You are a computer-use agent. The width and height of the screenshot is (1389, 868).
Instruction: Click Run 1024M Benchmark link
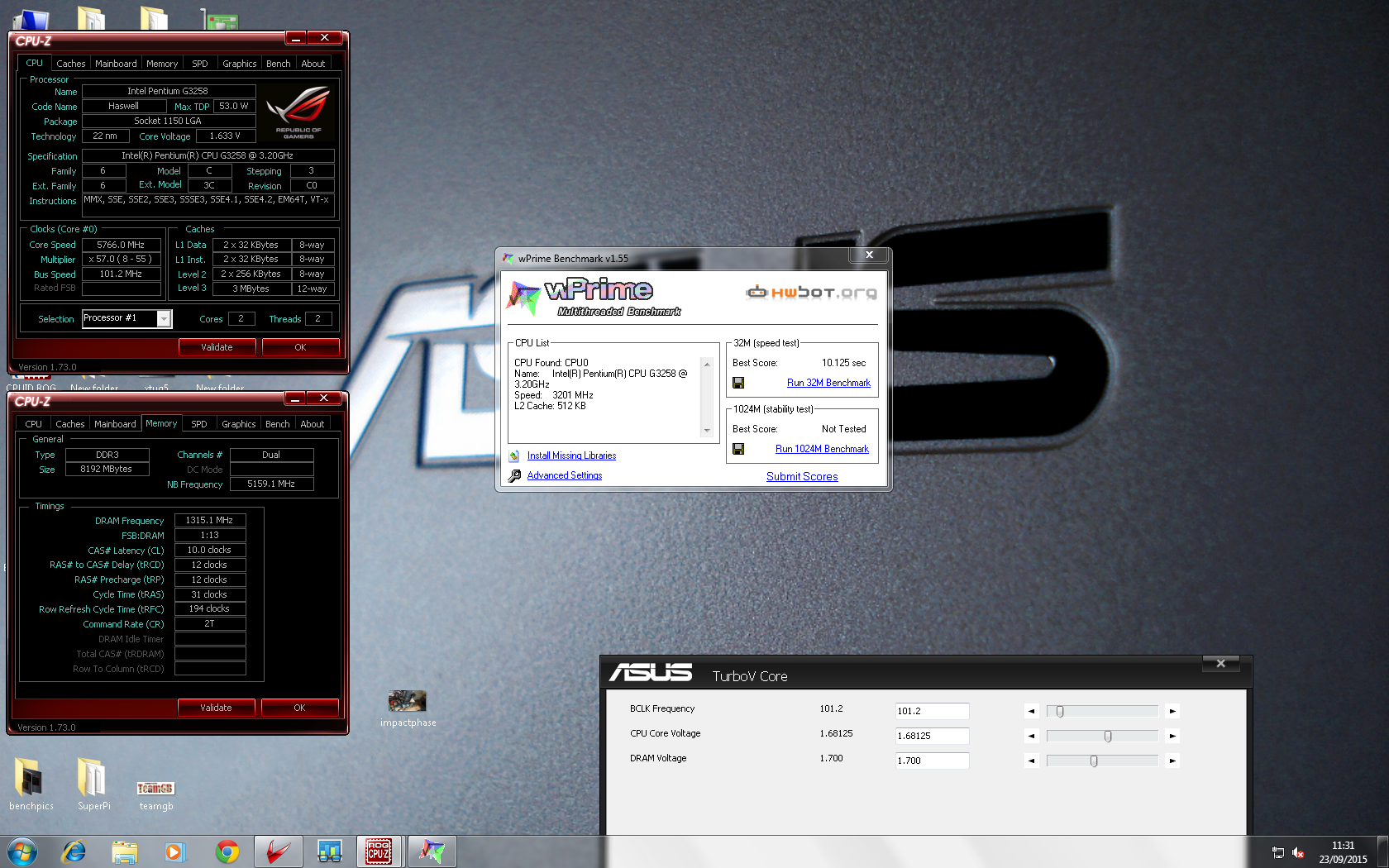click(822, 449)
